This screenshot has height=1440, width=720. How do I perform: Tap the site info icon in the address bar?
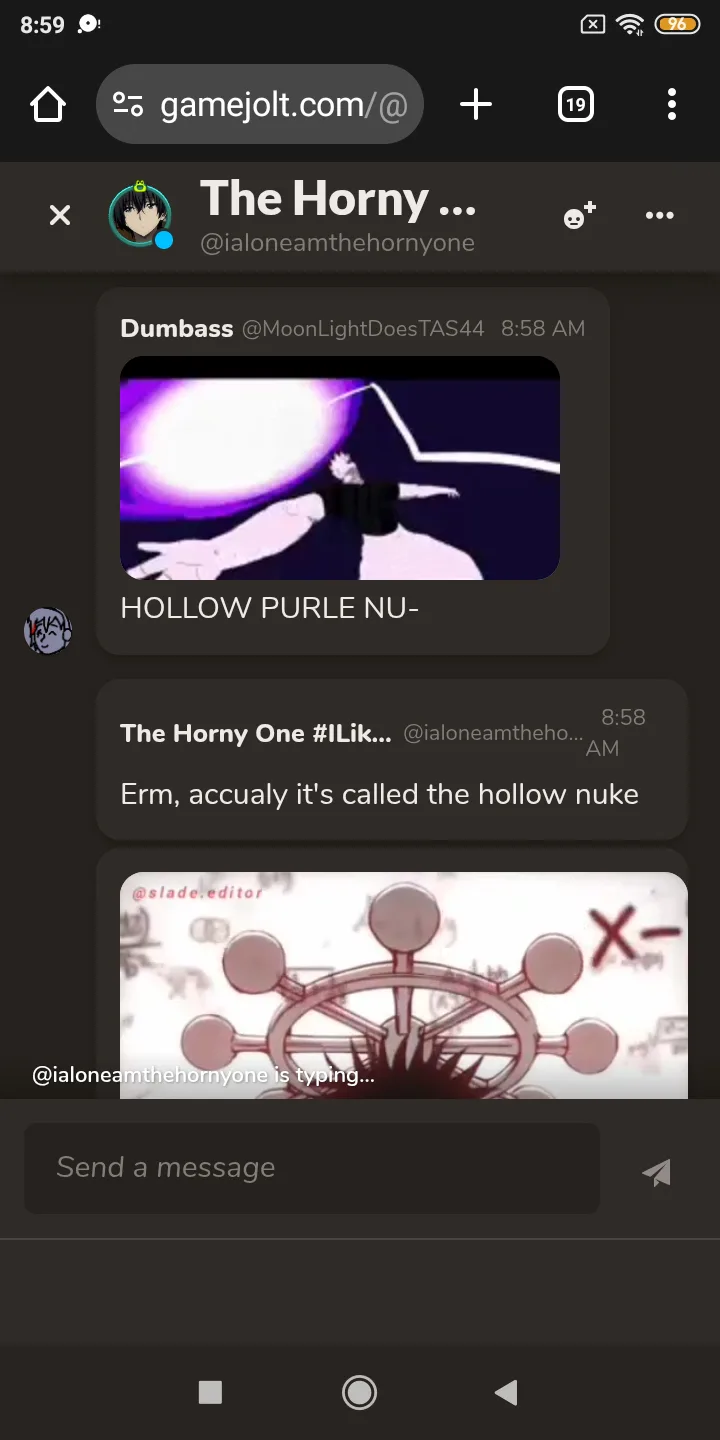(x=128, y=104)
